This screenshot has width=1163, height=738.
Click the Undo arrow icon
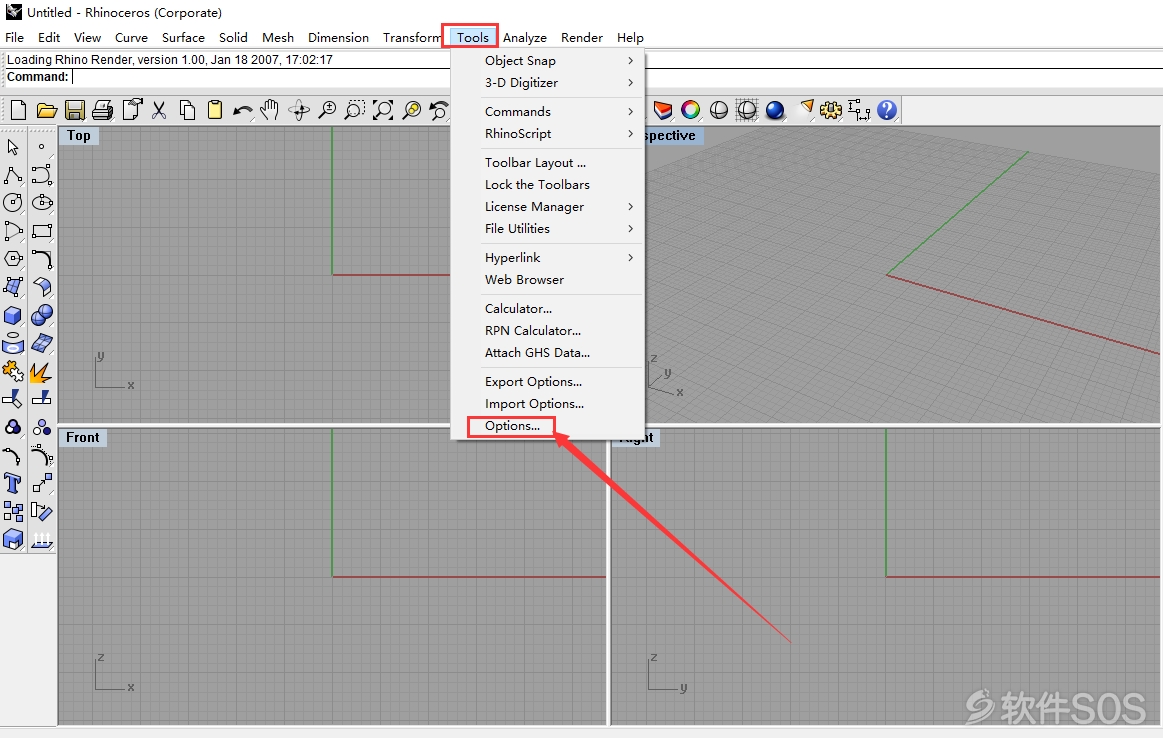click(243, 111)
